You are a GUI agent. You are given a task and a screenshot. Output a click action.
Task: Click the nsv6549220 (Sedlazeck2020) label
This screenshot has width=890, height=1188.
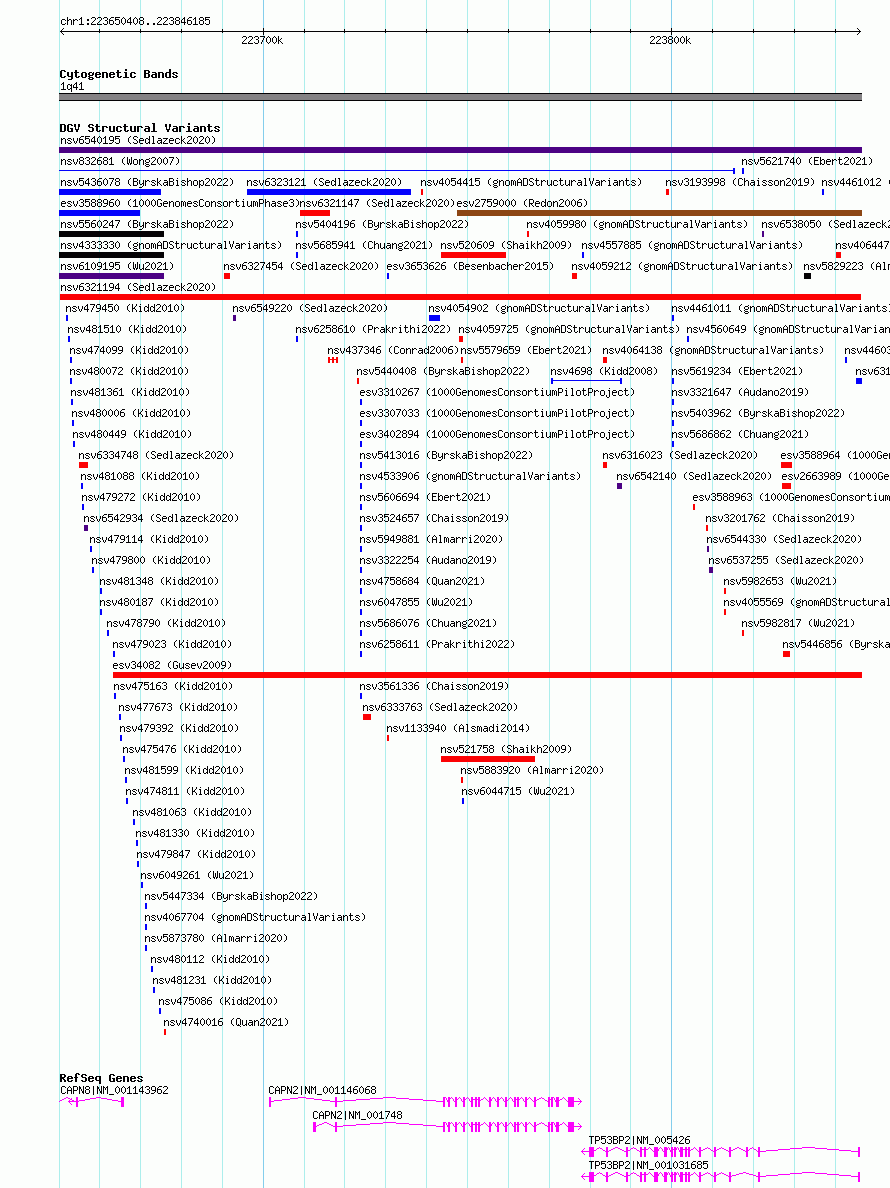click(310, 309)
